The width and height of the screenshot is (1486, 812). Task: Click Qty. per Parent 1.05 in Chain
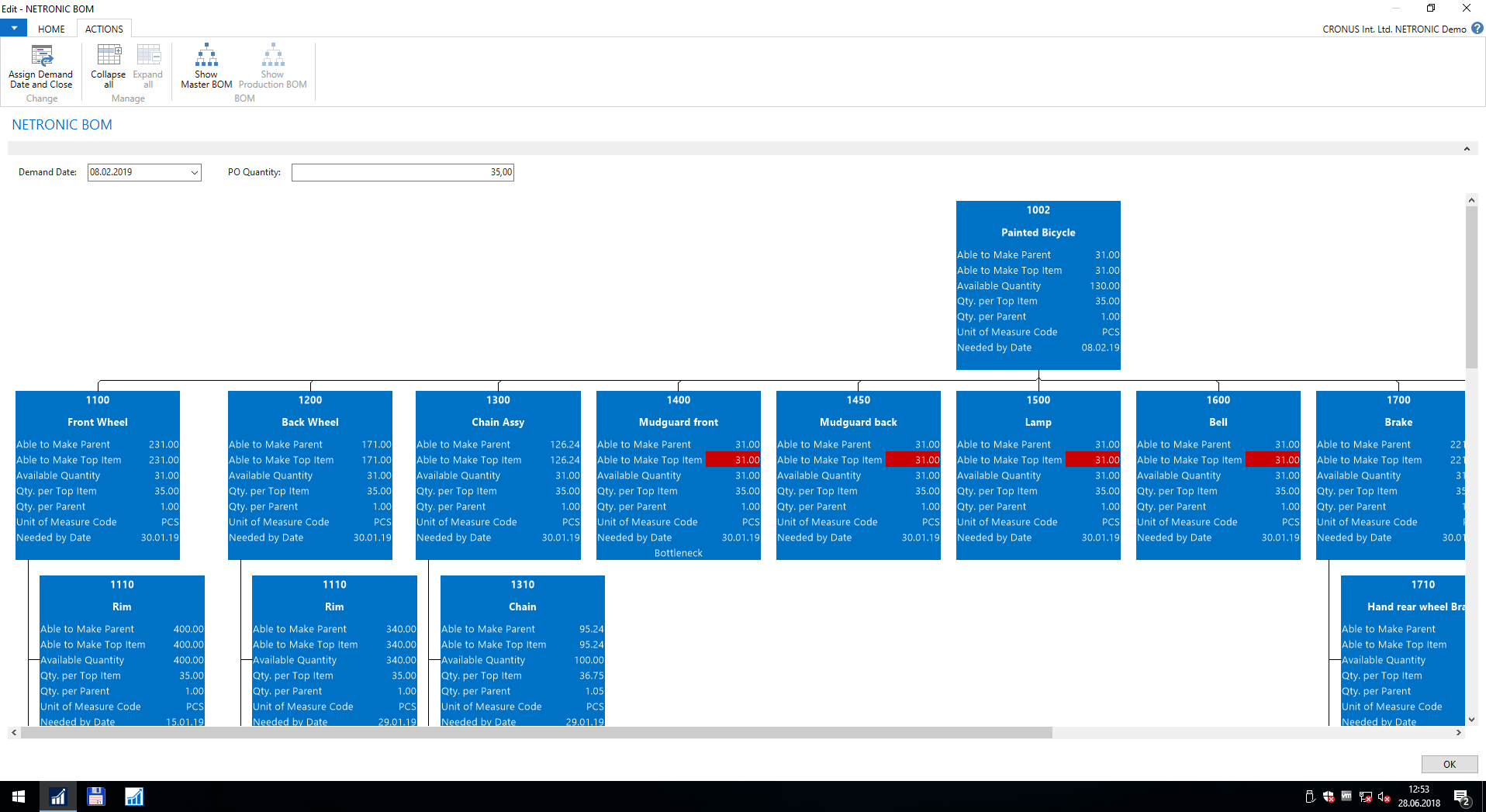pos(594,691)
